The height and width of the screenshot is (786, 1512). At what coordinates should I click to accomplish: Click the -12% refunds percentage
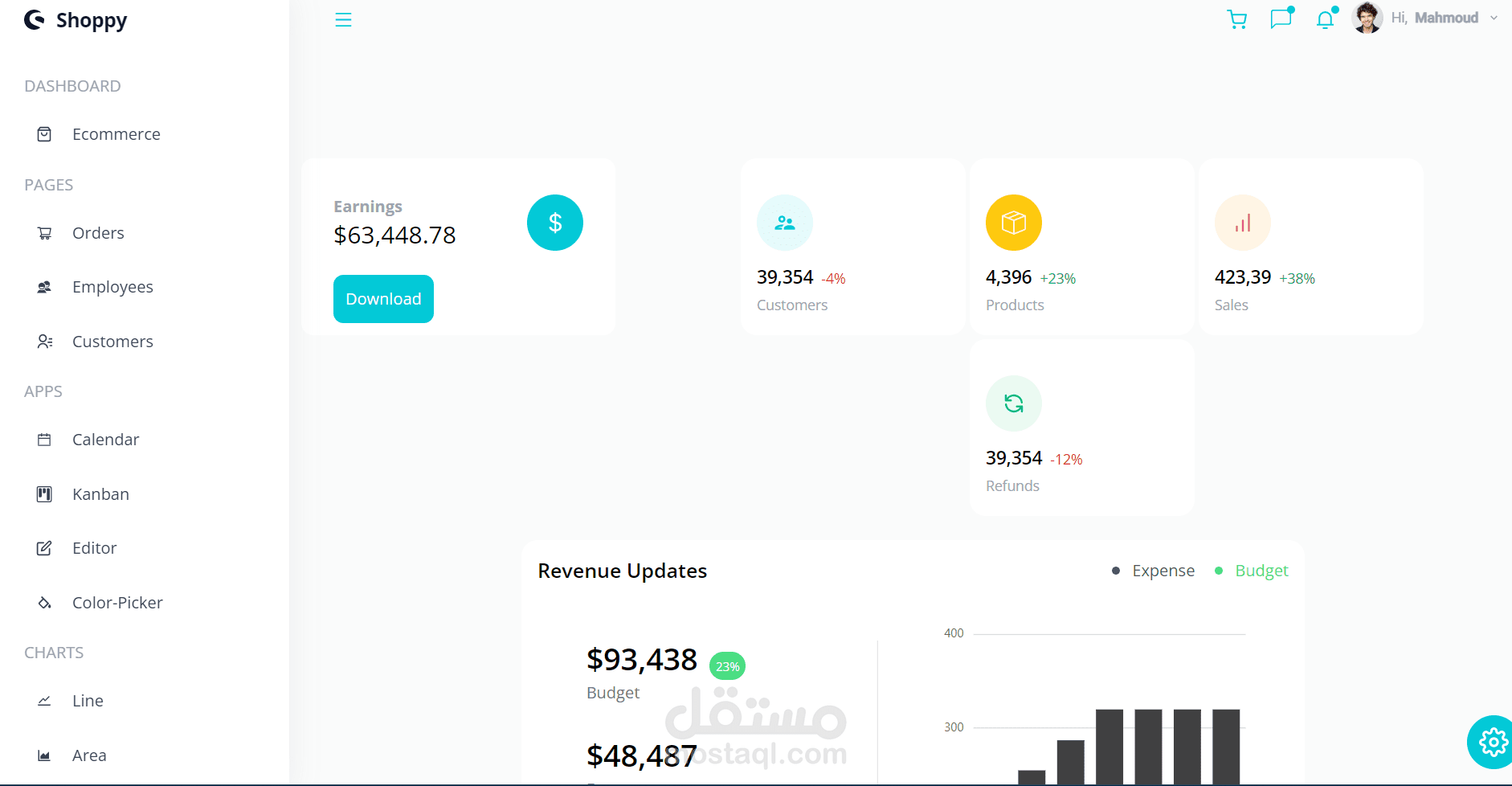point(1066,460)
